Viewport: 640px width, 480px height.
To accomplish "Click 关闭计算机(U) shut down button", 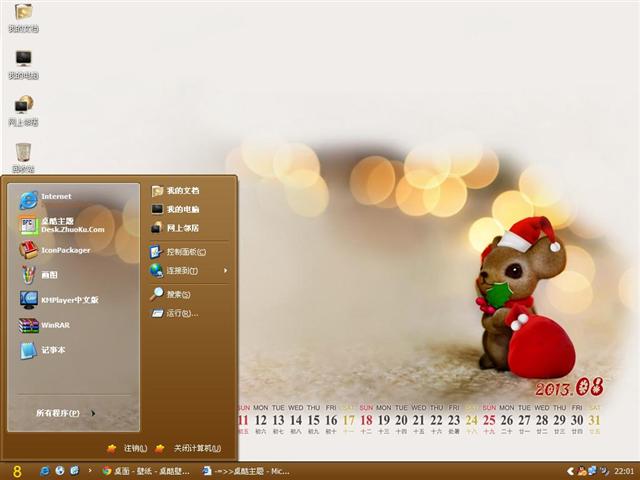I will 189,448.
